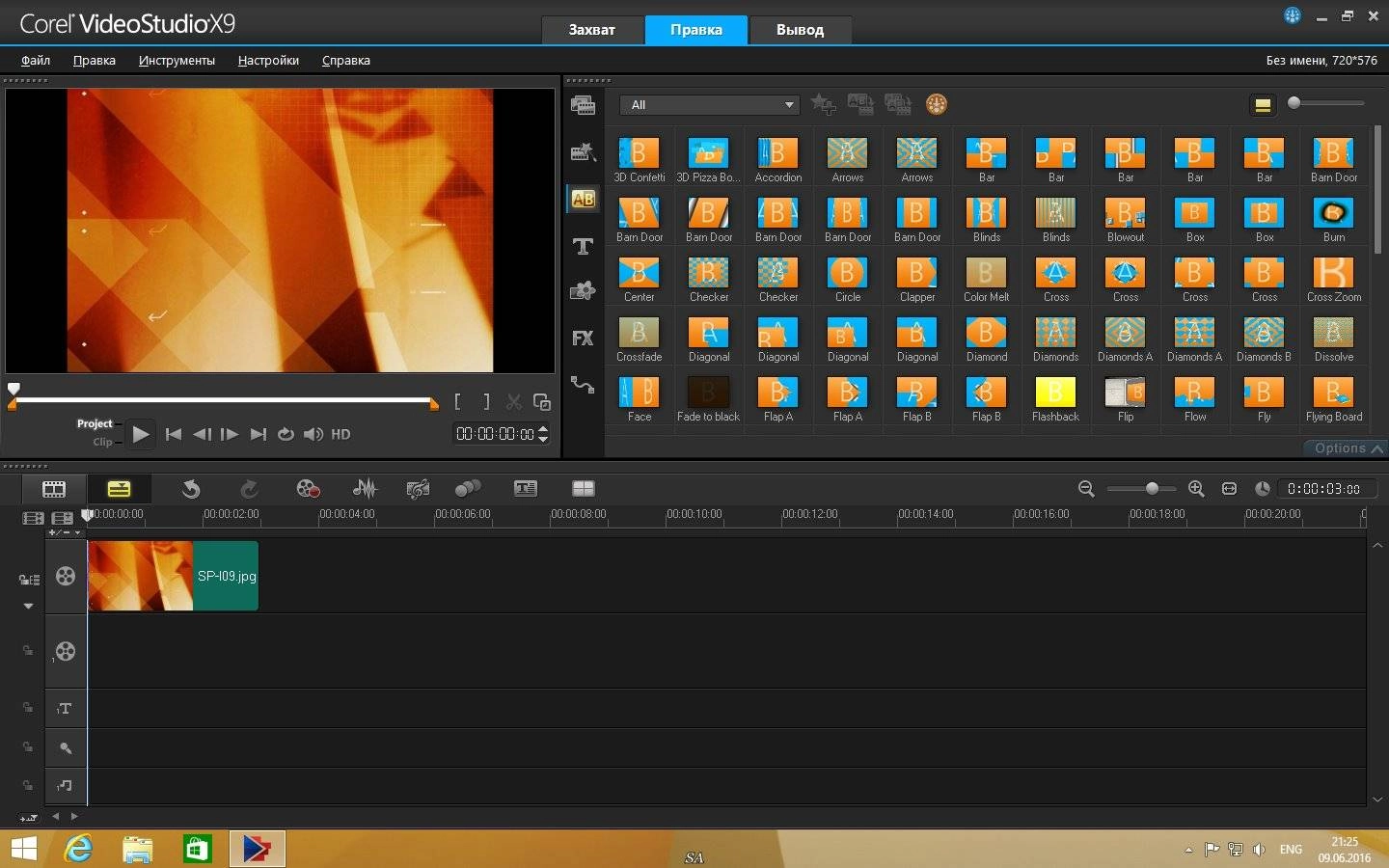Open the Title library T icon
This screenshot has width=1389, height=868.
(583, 246)
